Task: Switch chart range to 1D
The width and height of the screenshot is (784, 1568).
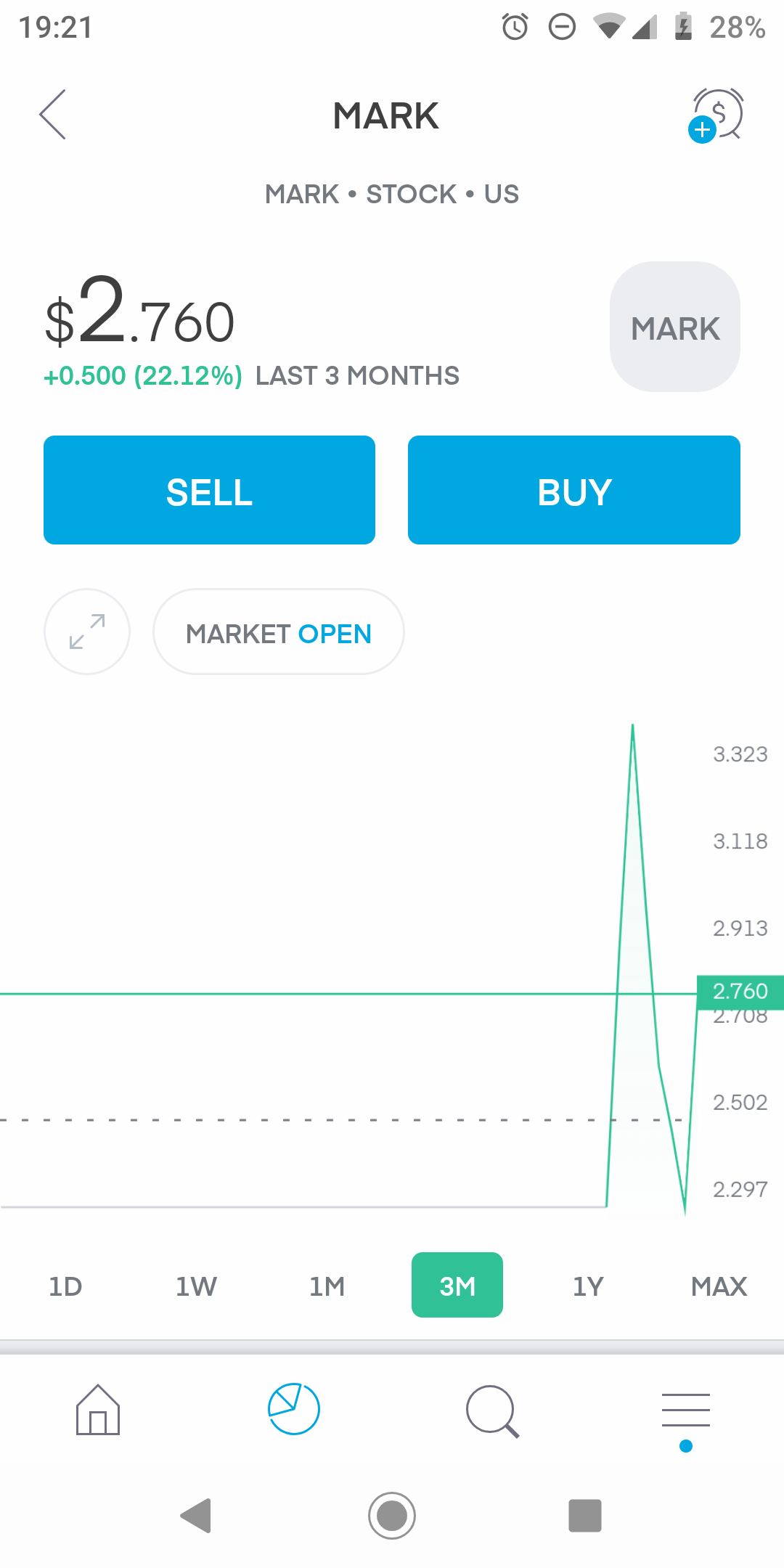Action: point(65,1286)
